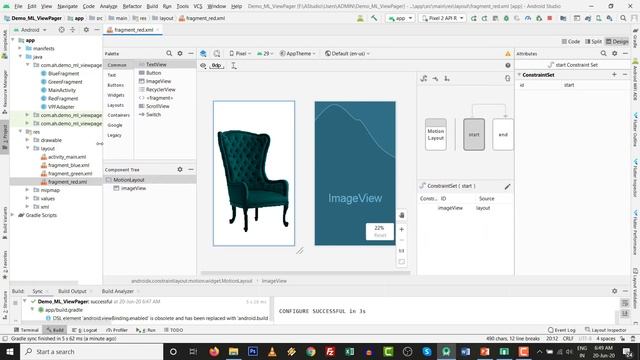Switch to Design view mode
The height and width of the screenshot is (360, 640).
(x=617, y=41)
